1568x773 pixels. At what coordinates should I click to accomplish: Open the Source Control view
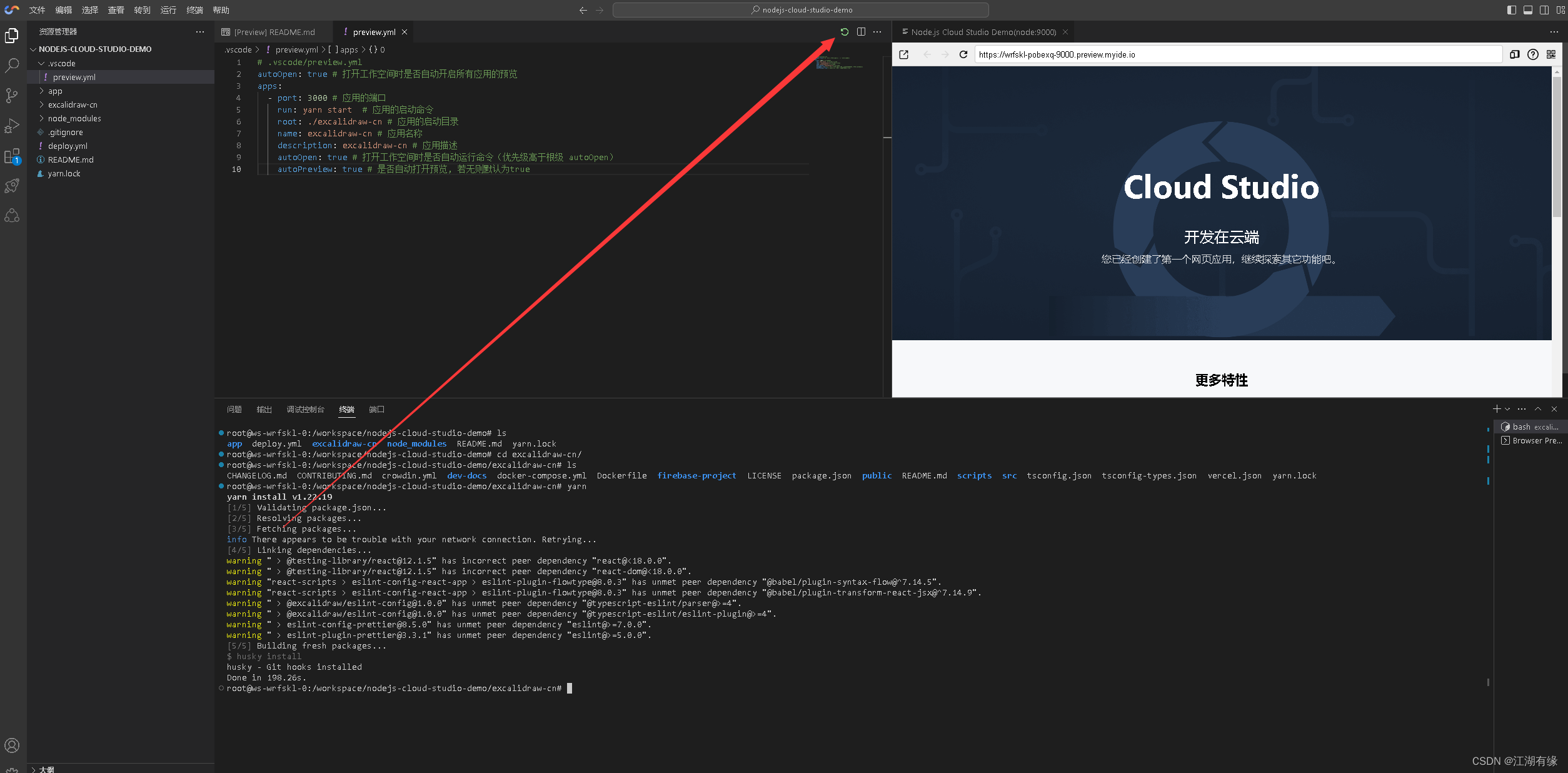[x=12, y=95]
